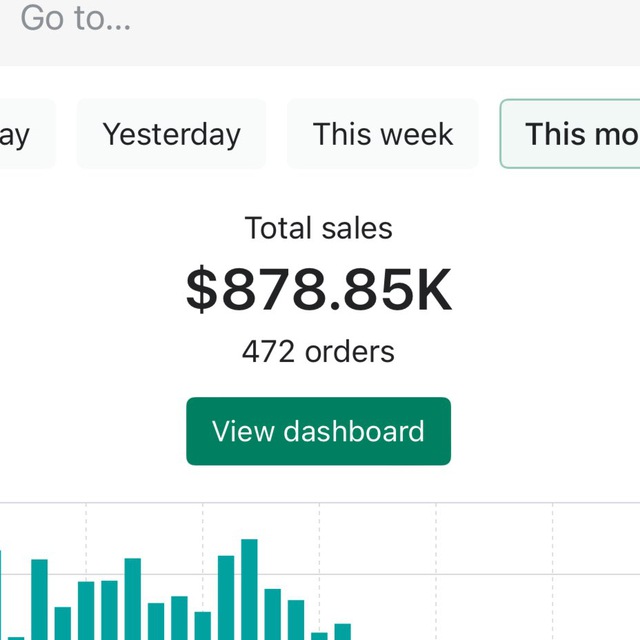The width and height of the screenshot is (640, 640).
Task: Tap the Total sales label
Action: tap(318, 228)
